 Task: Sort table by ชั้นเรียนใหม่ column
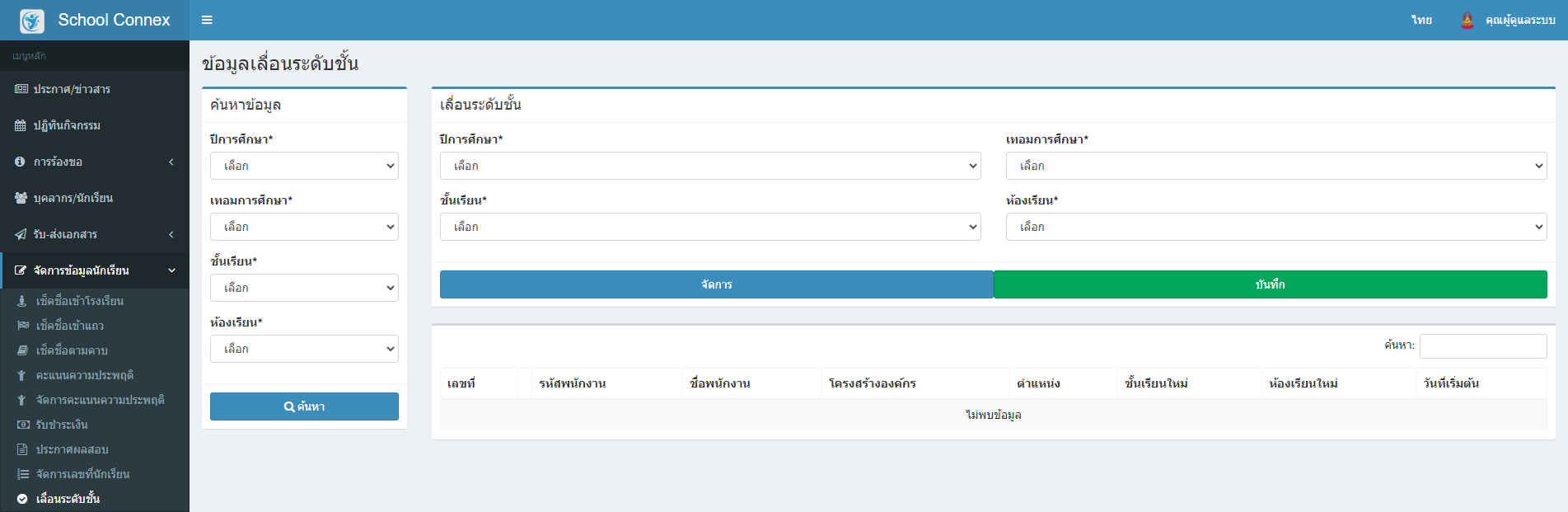(1190, 383)
